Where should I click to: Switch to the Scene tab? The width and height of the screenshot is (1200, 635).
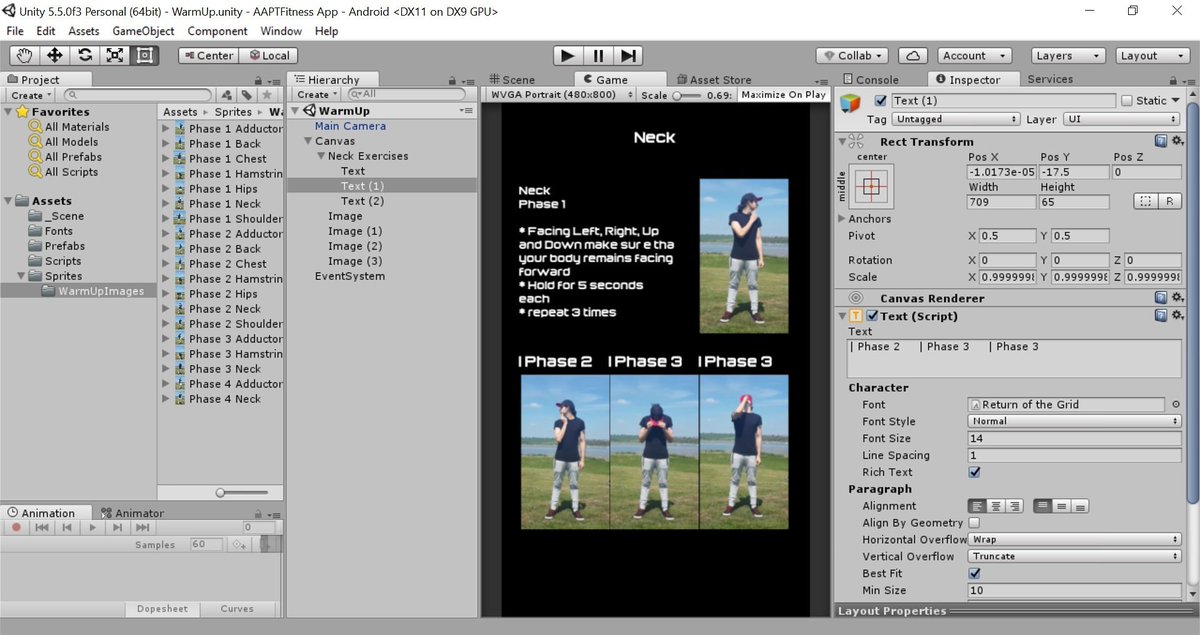[513, 80]
